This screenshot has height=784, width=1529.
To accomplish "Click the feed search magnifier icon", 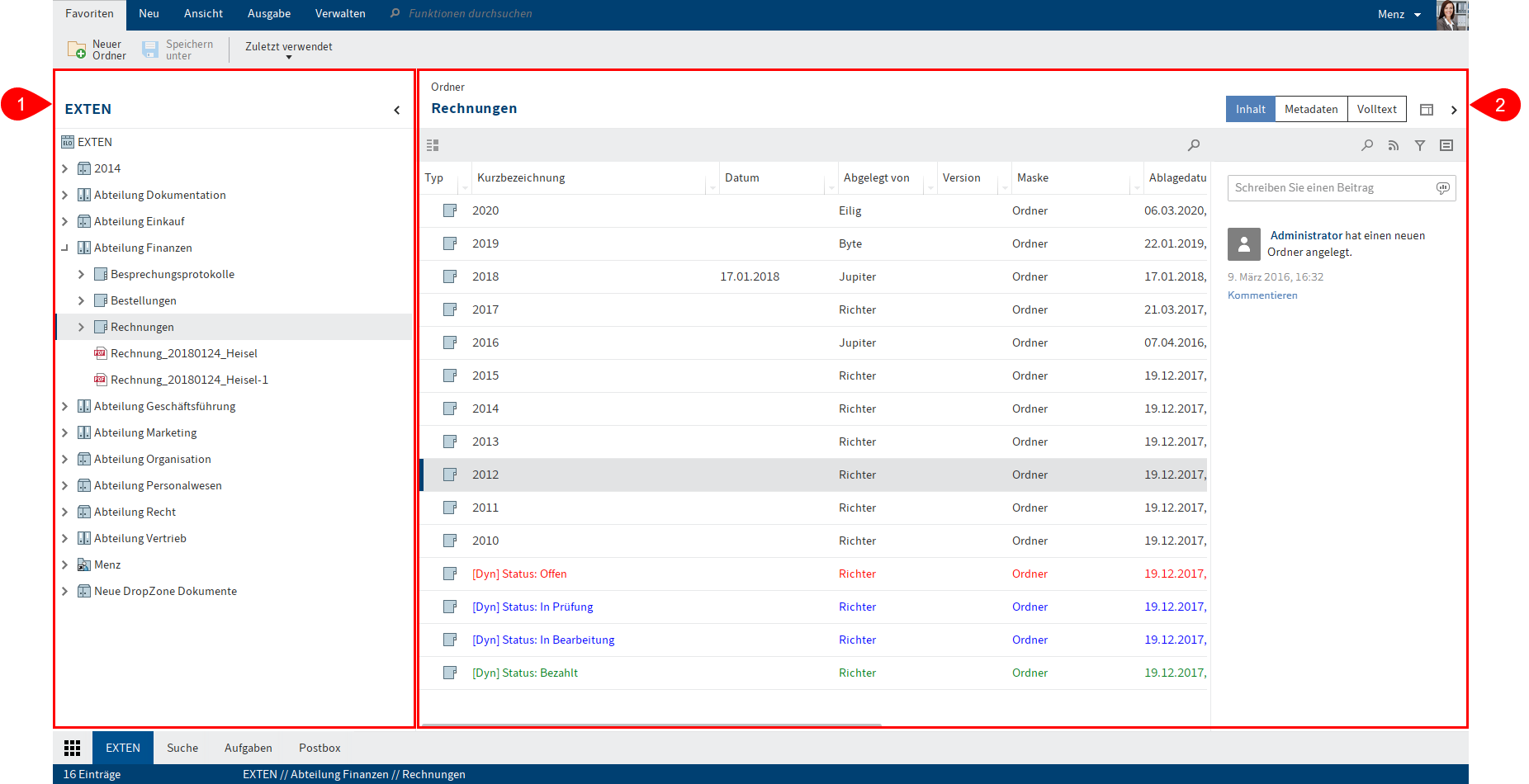I will click(x=1367, y=145).
